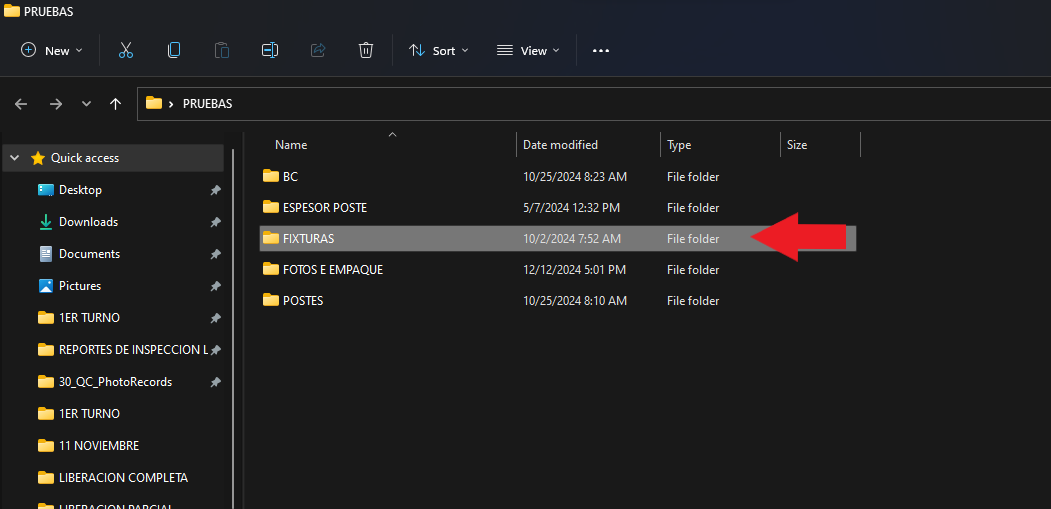Click the Quick access star icon
1051x509 pixels.
pyautogui.click(x=38, y=158)
